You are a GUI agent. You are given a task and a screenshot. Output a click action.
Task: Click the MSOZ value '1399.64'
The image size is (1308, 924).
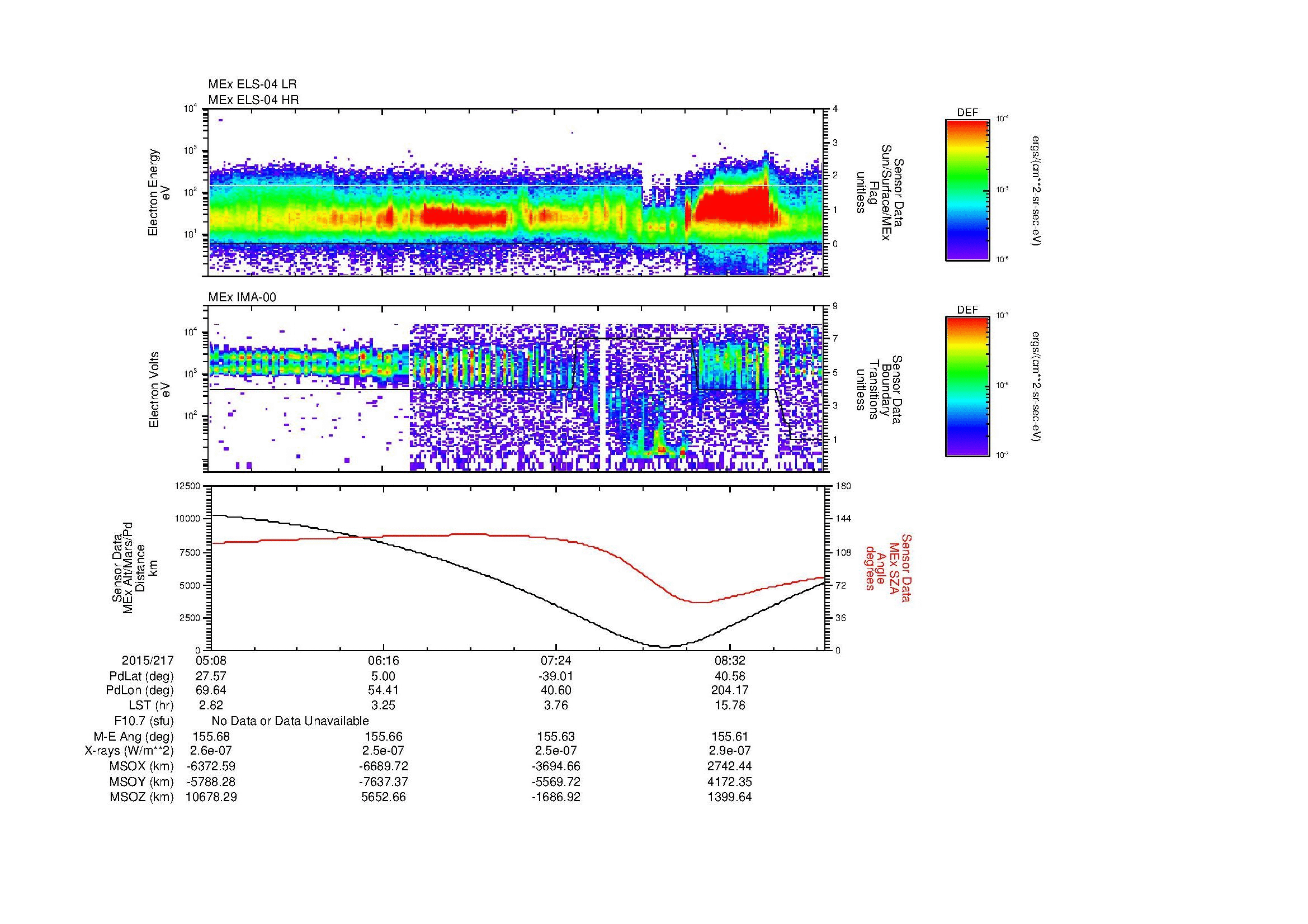tap(730, 797)
